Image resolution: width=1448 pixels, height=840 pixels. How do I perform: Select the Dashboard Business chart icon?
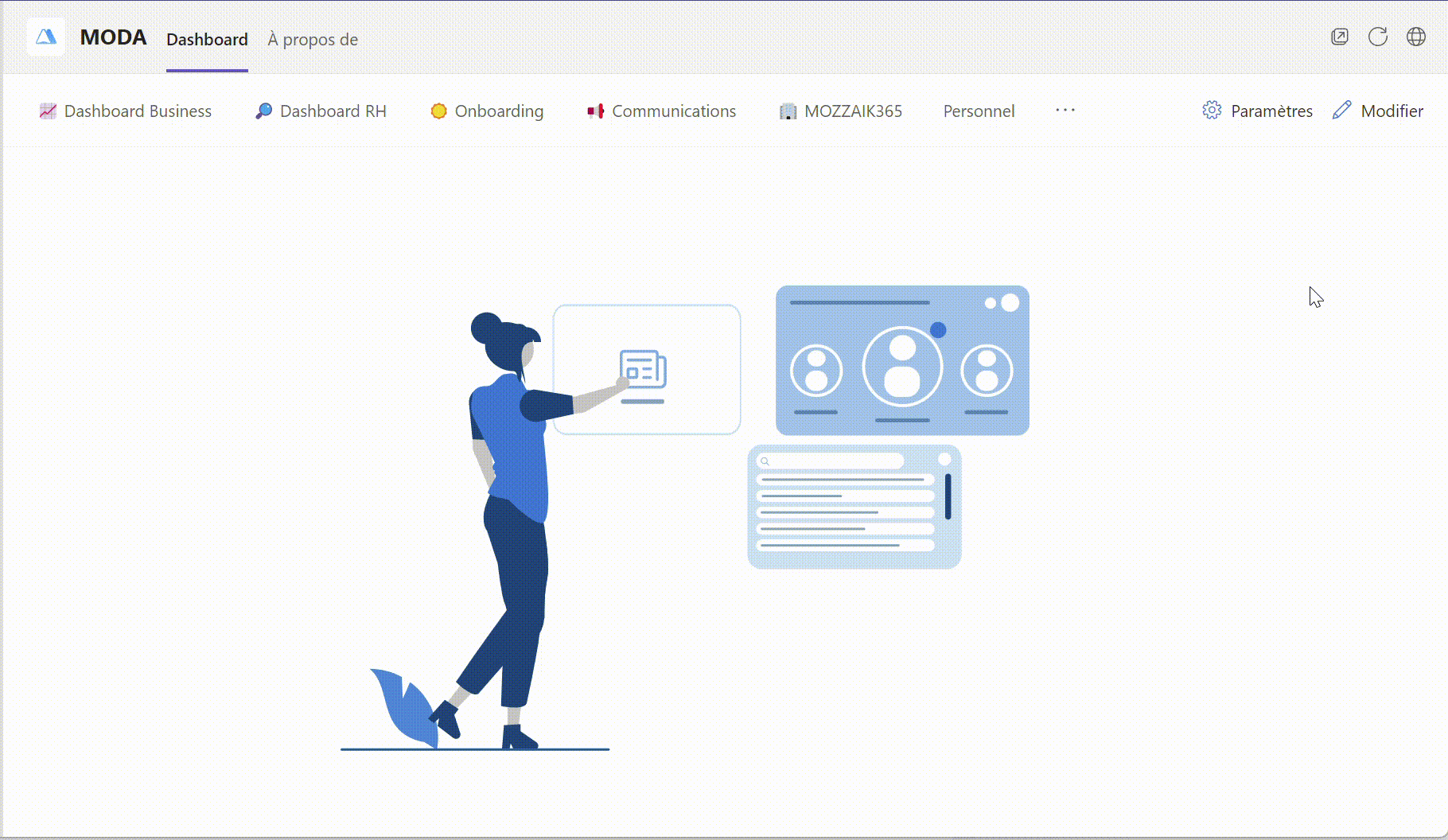click(48, 111)
